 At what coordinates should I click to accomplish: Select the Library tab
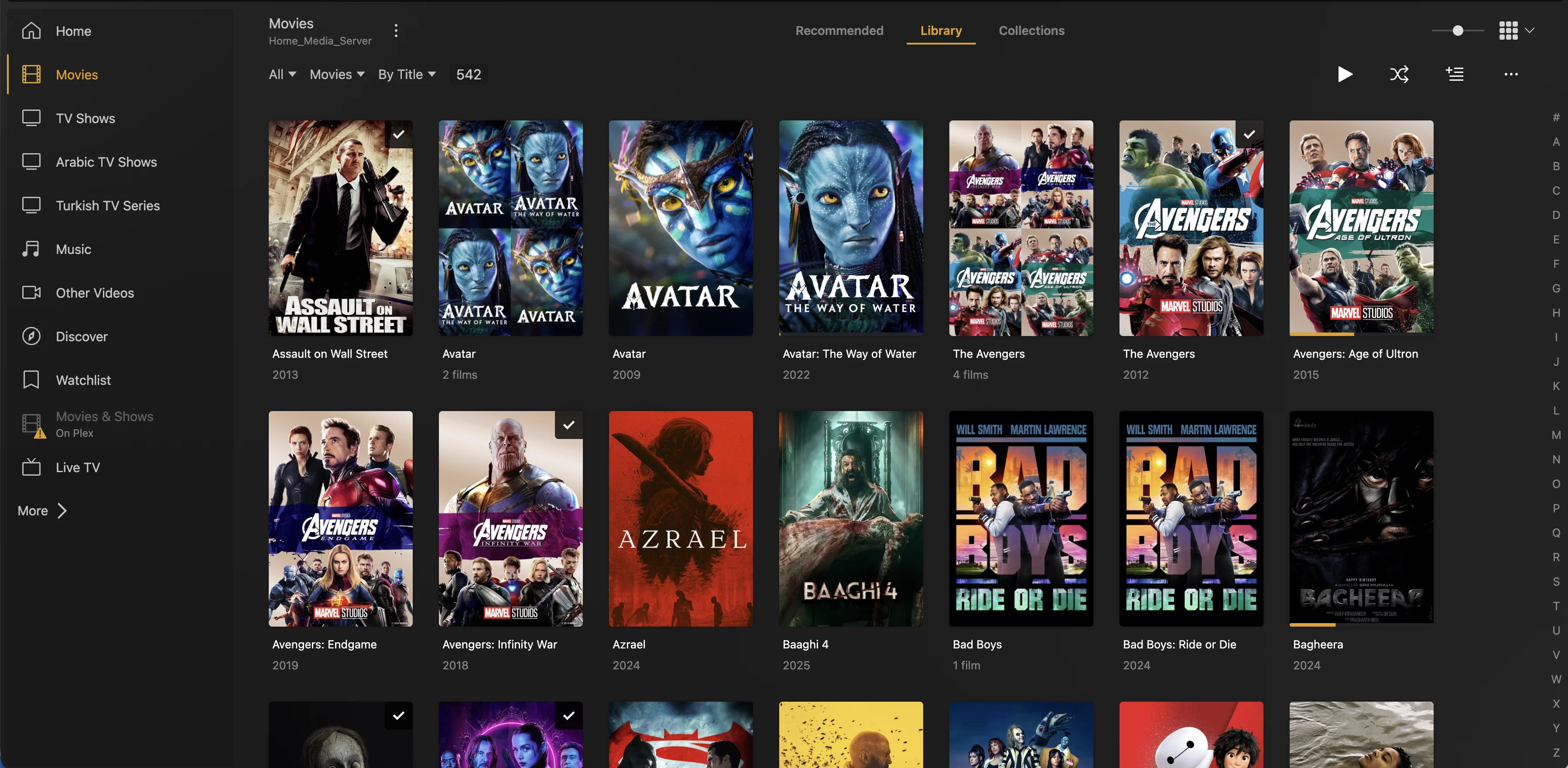click(x=941, y=31)
